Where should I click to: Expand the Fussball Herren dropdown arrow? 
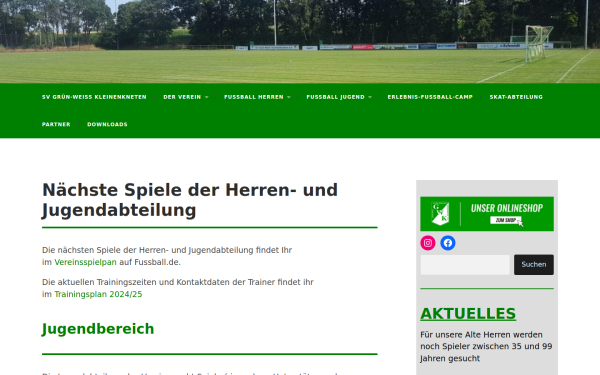tap(289, 97)
